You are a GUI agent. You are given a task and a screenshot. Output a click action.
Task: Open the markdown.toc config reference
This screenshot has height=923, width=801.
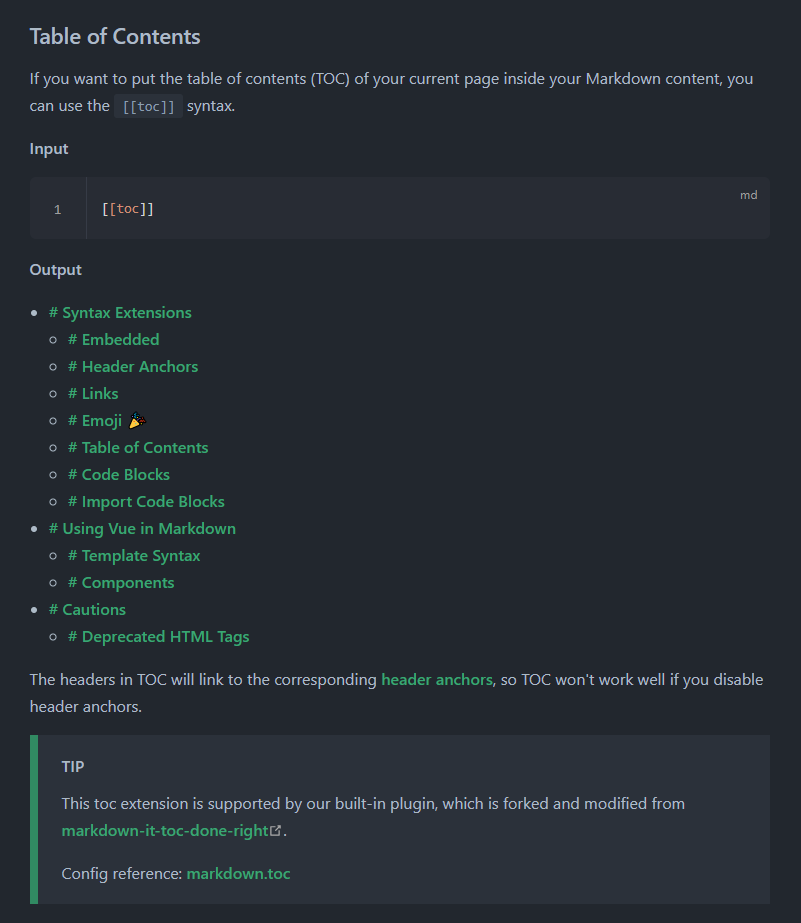(x=238, y=874)
